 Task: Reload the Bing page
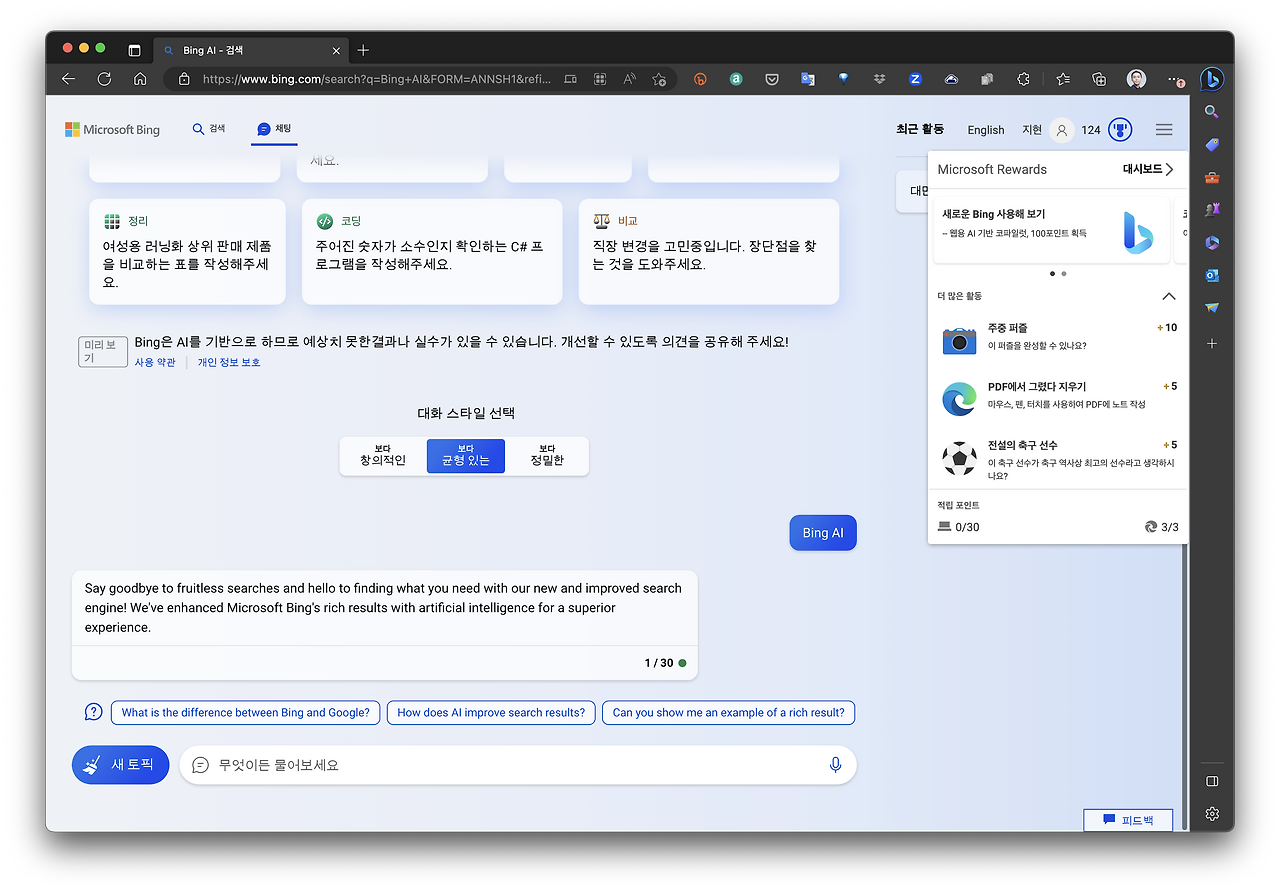(104, 79)
